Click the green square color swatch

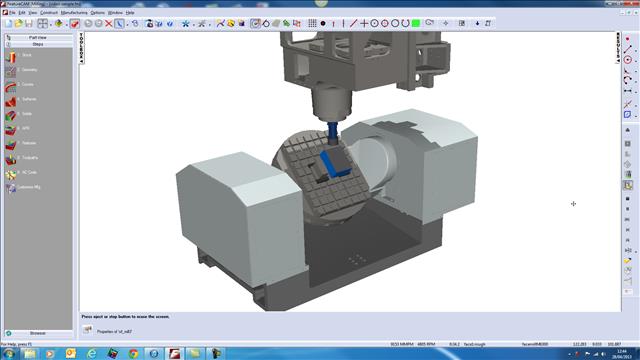coord(416,24)
